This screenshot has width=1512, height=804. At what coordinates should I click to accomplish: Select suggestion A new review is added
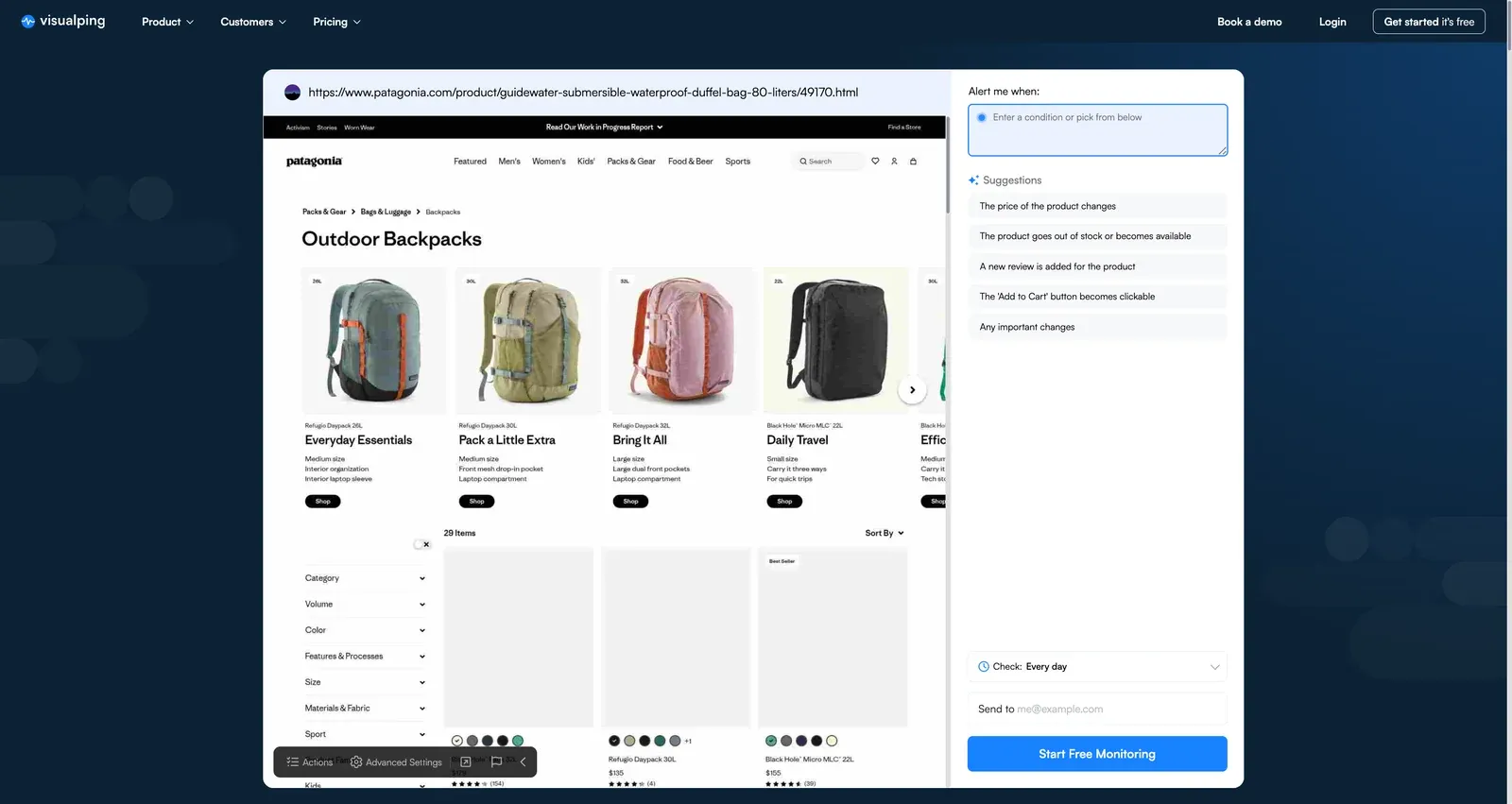click(1097, 266)
